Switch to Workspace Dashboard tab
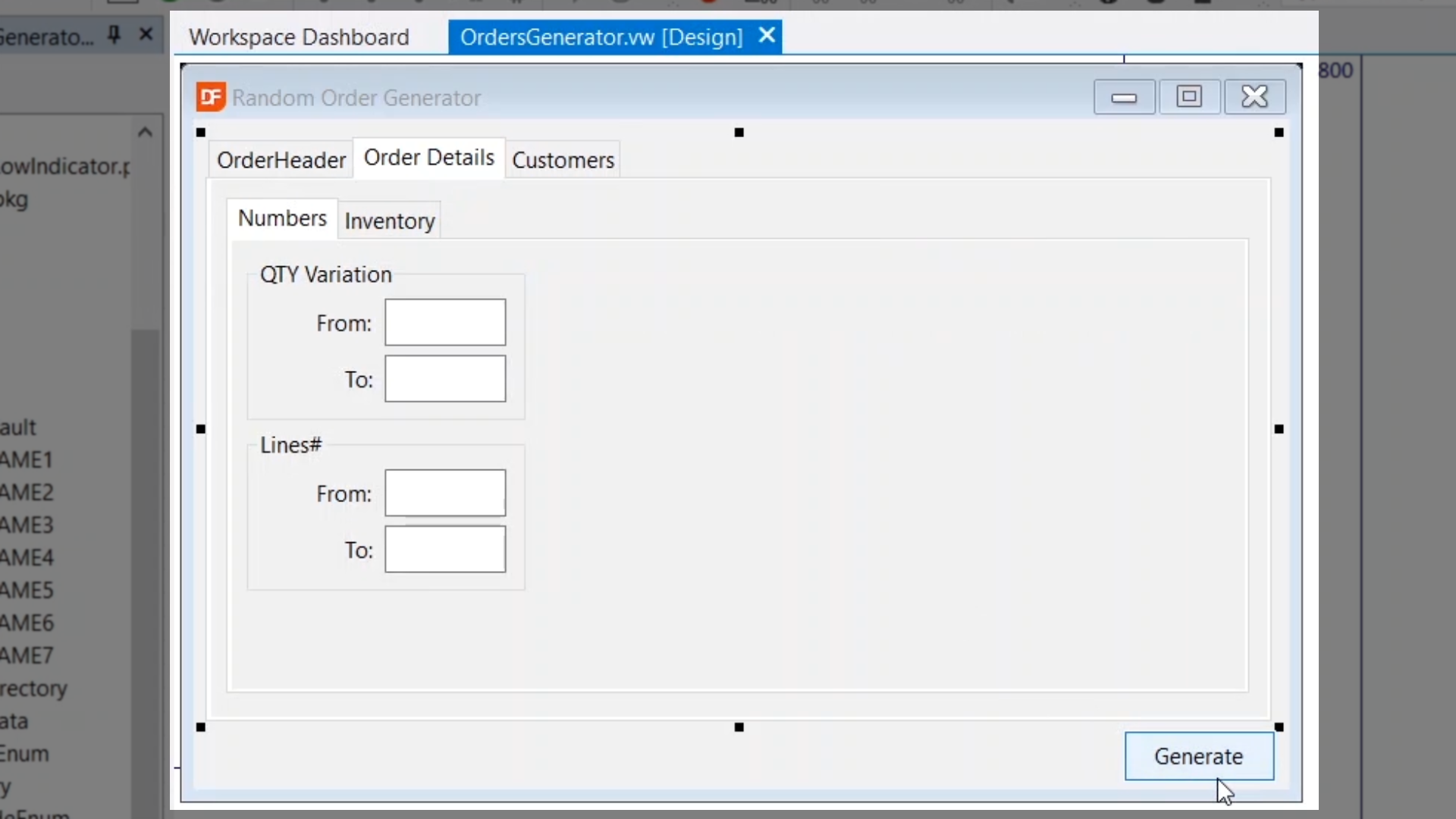This screenshot has height=819, width=1456. coord(299,37)
